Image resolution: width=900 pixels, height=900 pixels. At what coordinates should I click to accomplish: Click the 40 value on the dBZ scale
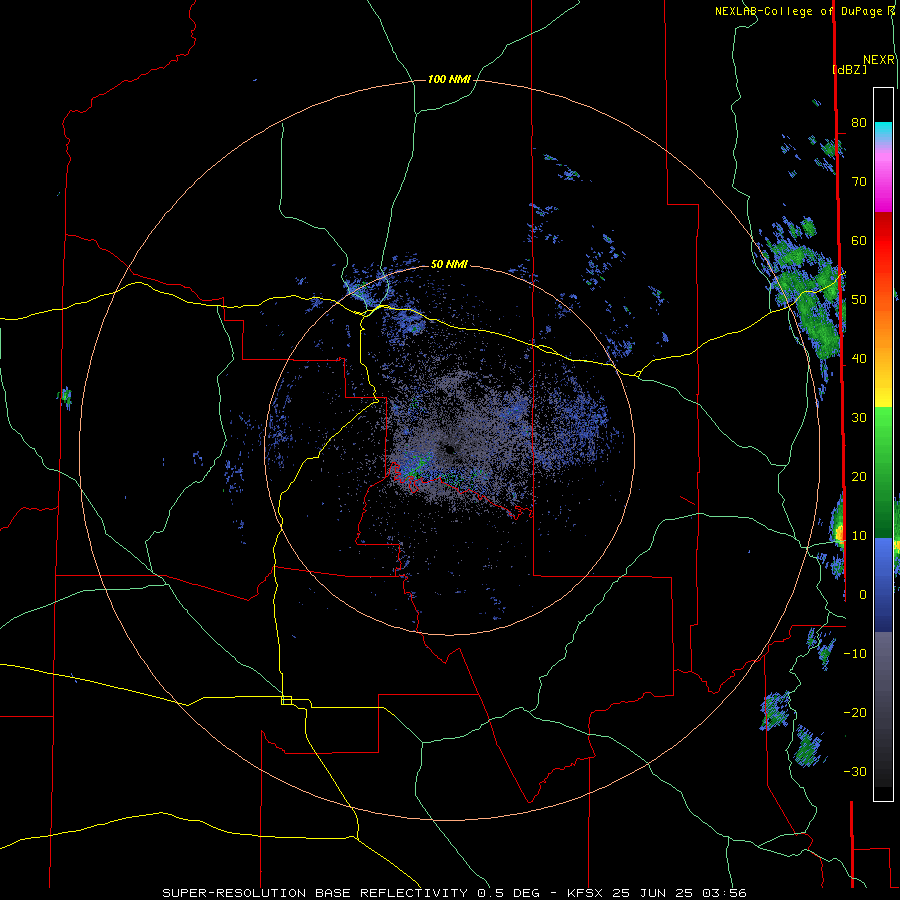click(859, 359)
